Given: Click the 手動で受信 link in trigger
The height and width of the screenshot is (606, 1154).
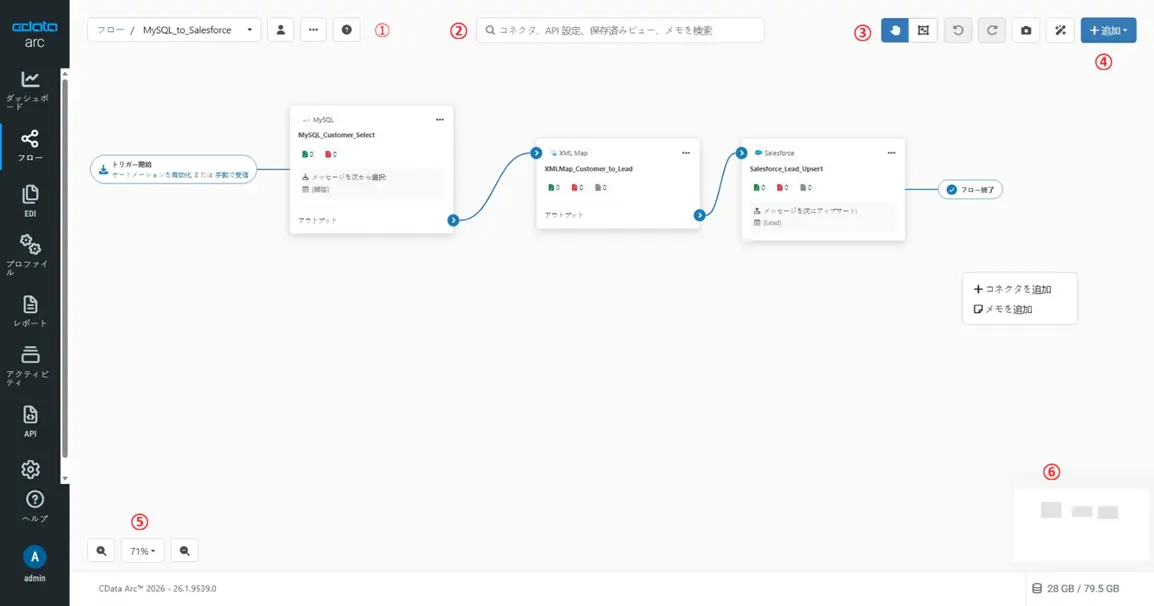Looking at the screenshot, I should point(232,175).
